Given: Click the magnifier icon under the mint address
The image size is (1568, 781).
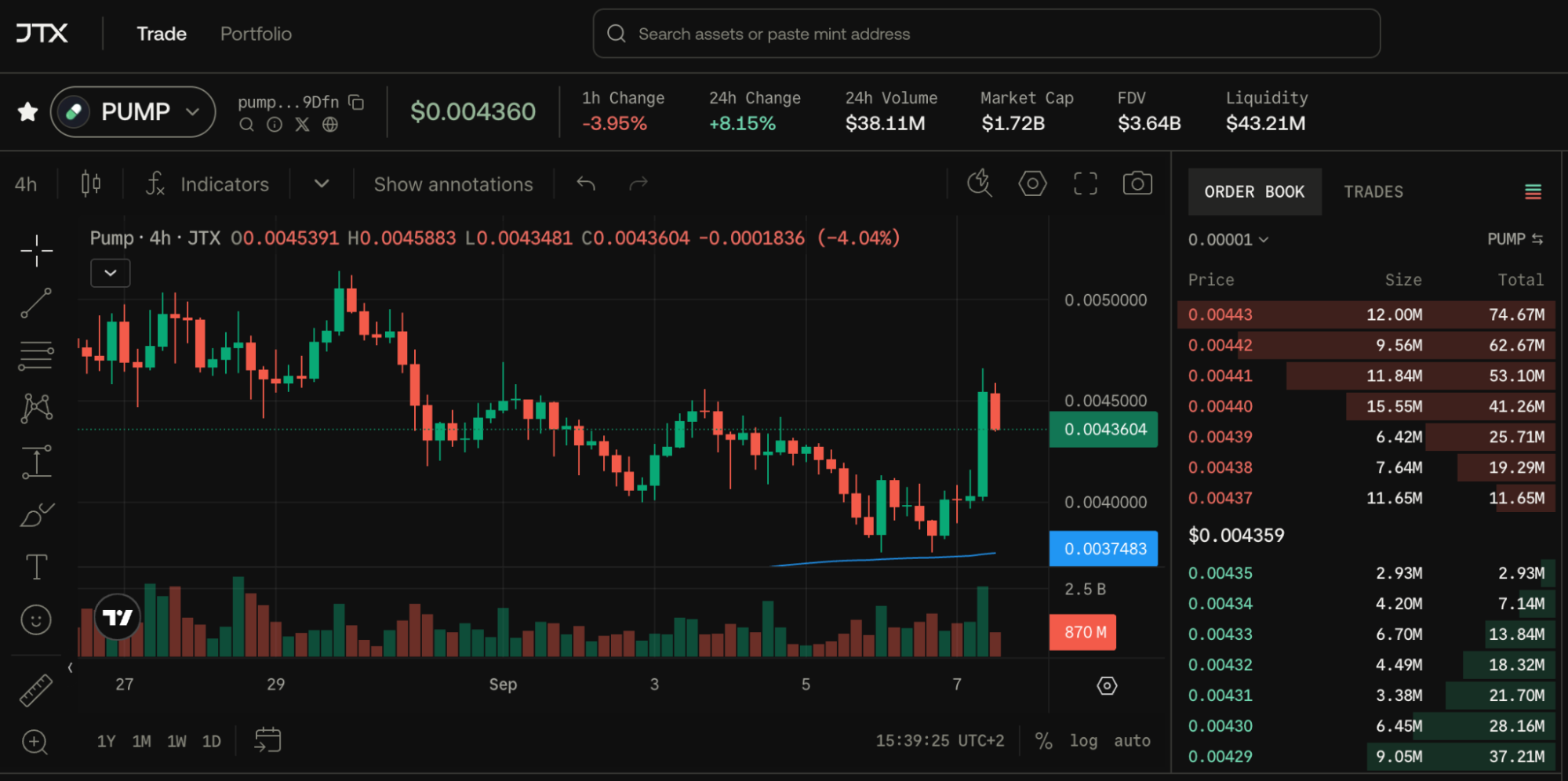Looking at the screenshot, I should pyautogui.click(x=246, y=124).
